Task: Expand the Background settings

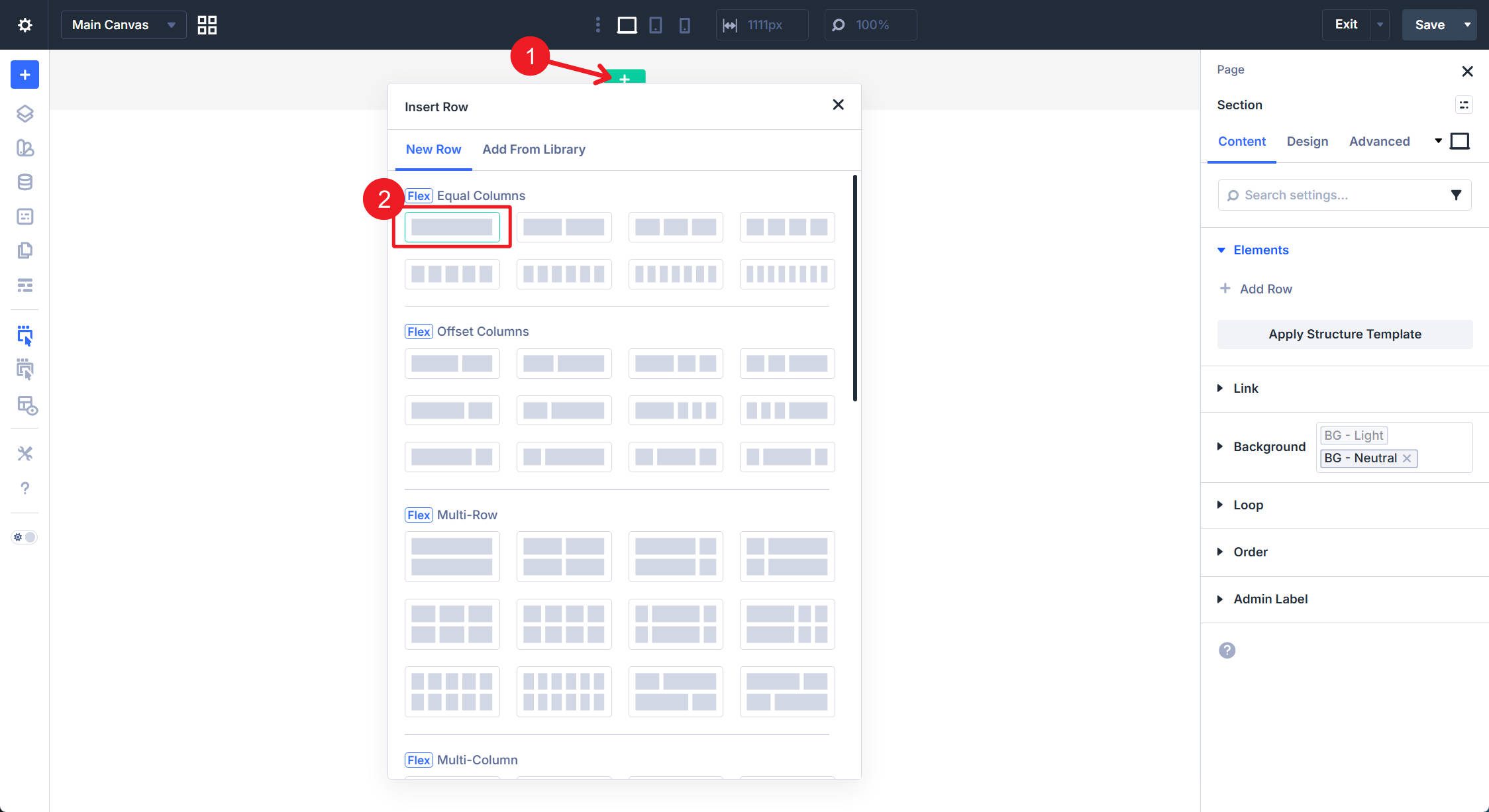Action: click(x=1221, y=446)
